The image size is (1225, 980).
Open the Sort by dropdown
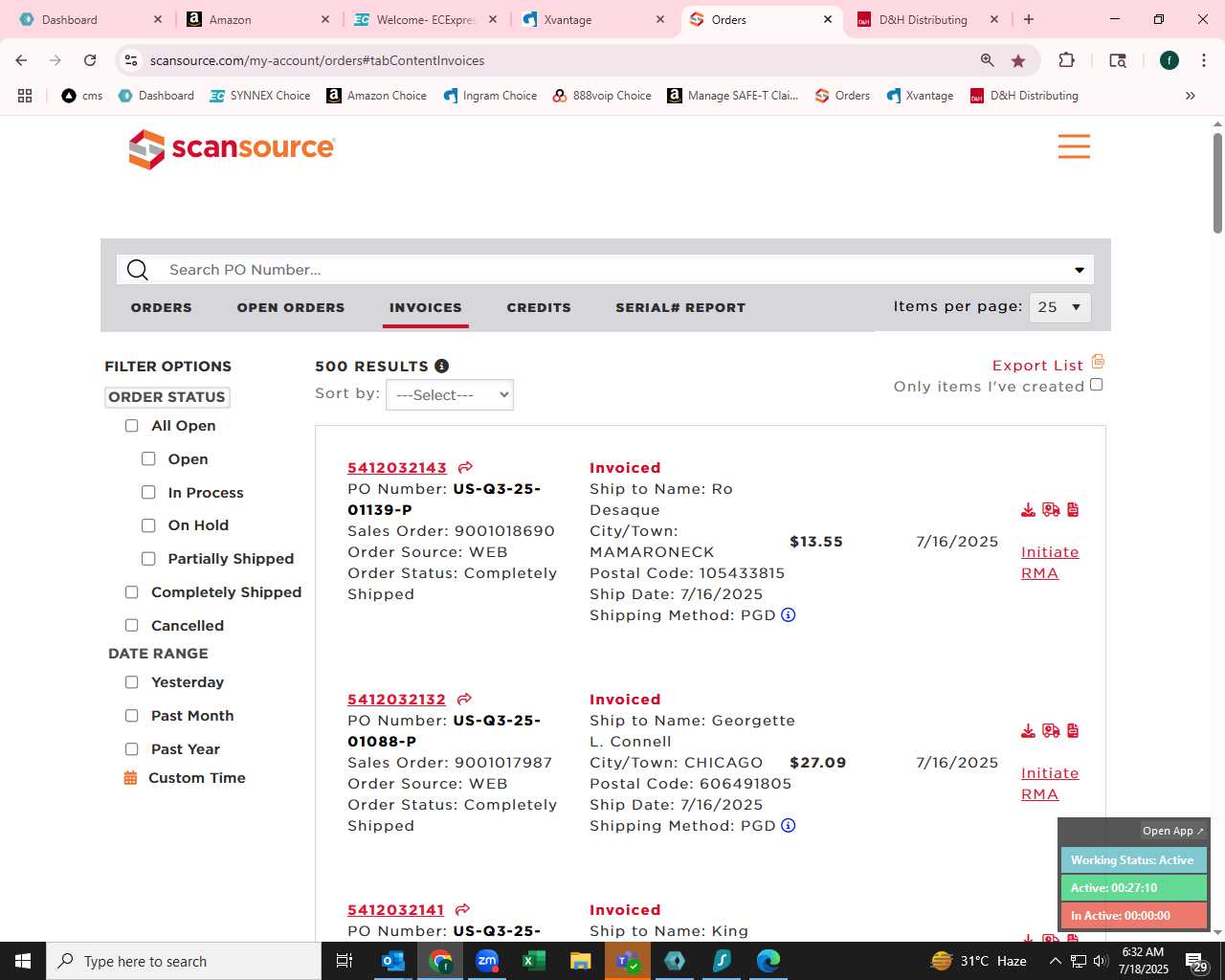point(450,395)
